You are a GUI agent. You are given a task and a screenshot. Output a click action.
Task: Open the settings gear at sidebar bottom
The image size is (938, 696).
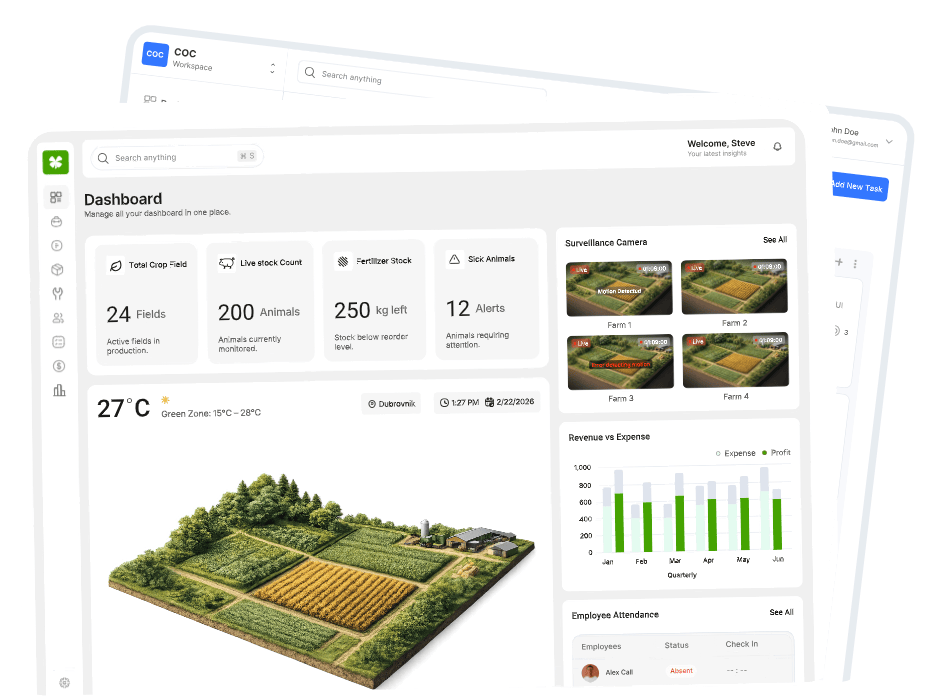(64, 682)
